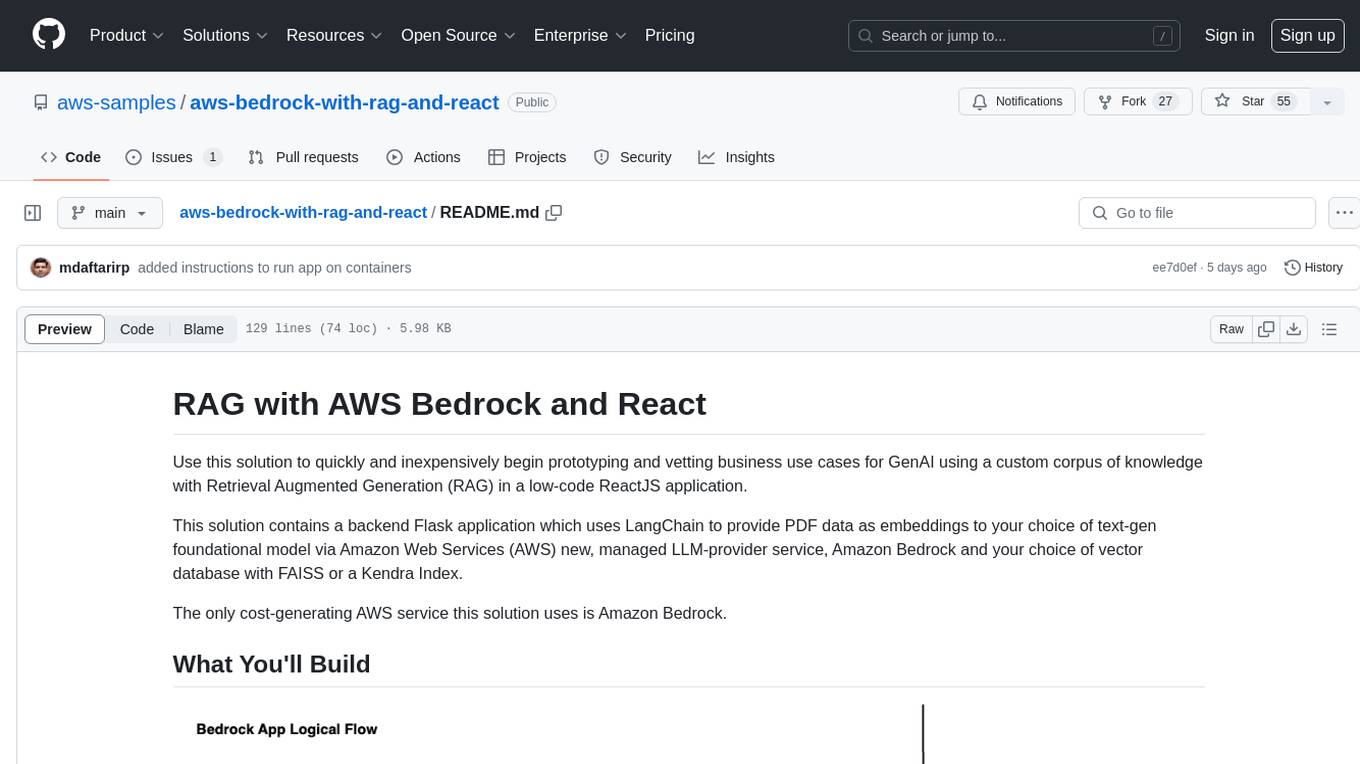Switch to the Code tab

70,157
